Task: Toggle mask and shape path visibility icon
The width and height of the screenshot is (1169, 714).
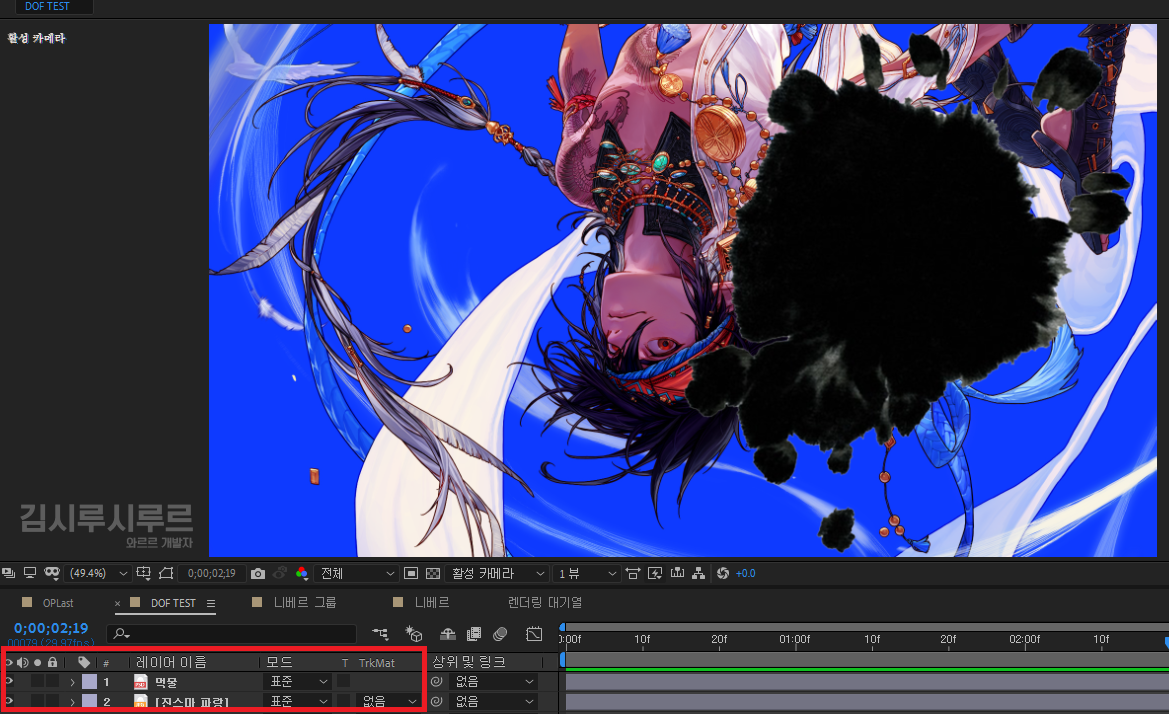Action: coord(166,573)
